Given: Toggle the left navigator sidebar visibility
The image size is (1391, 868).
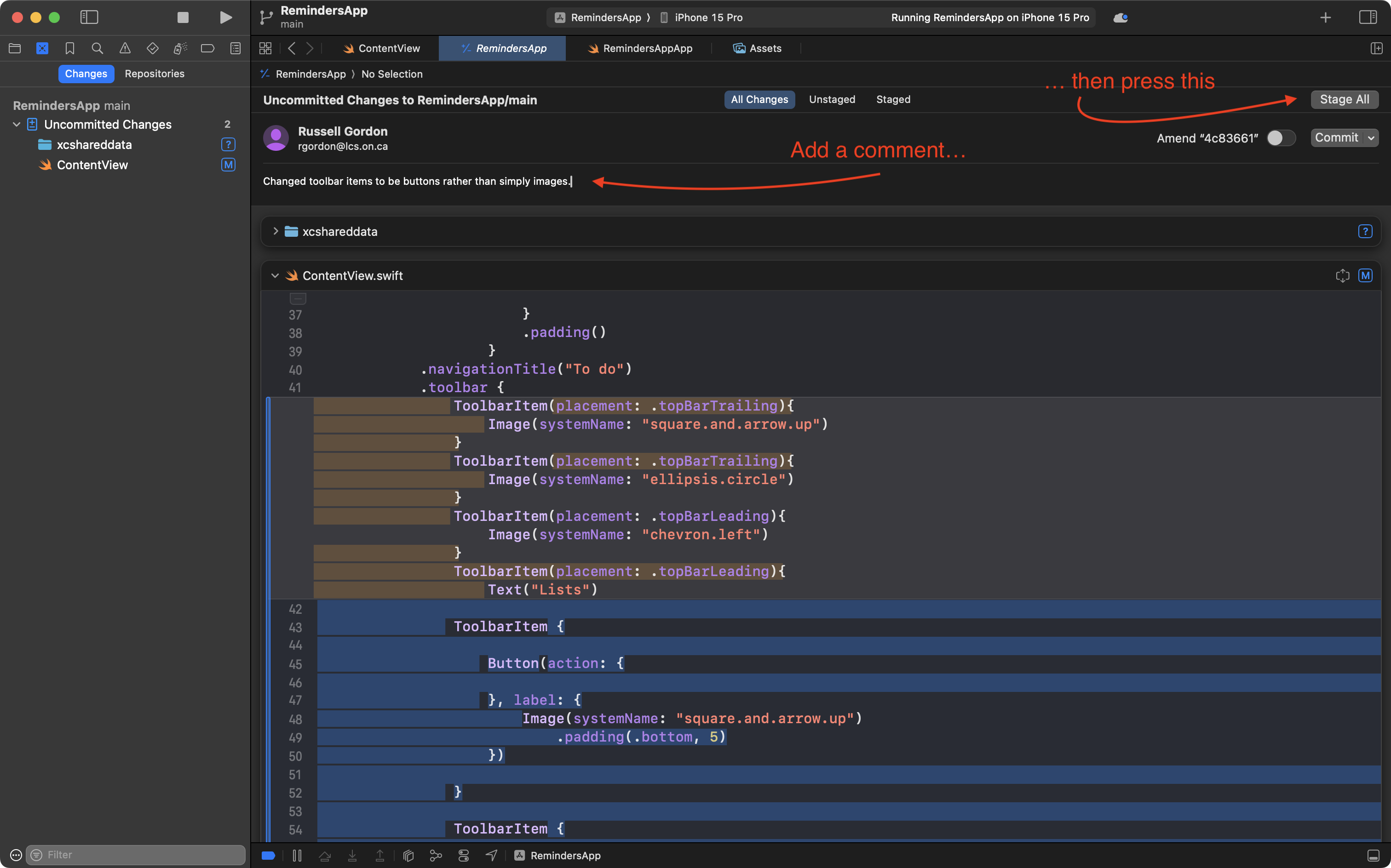Looking at the screenshot, I should [89, 17].
